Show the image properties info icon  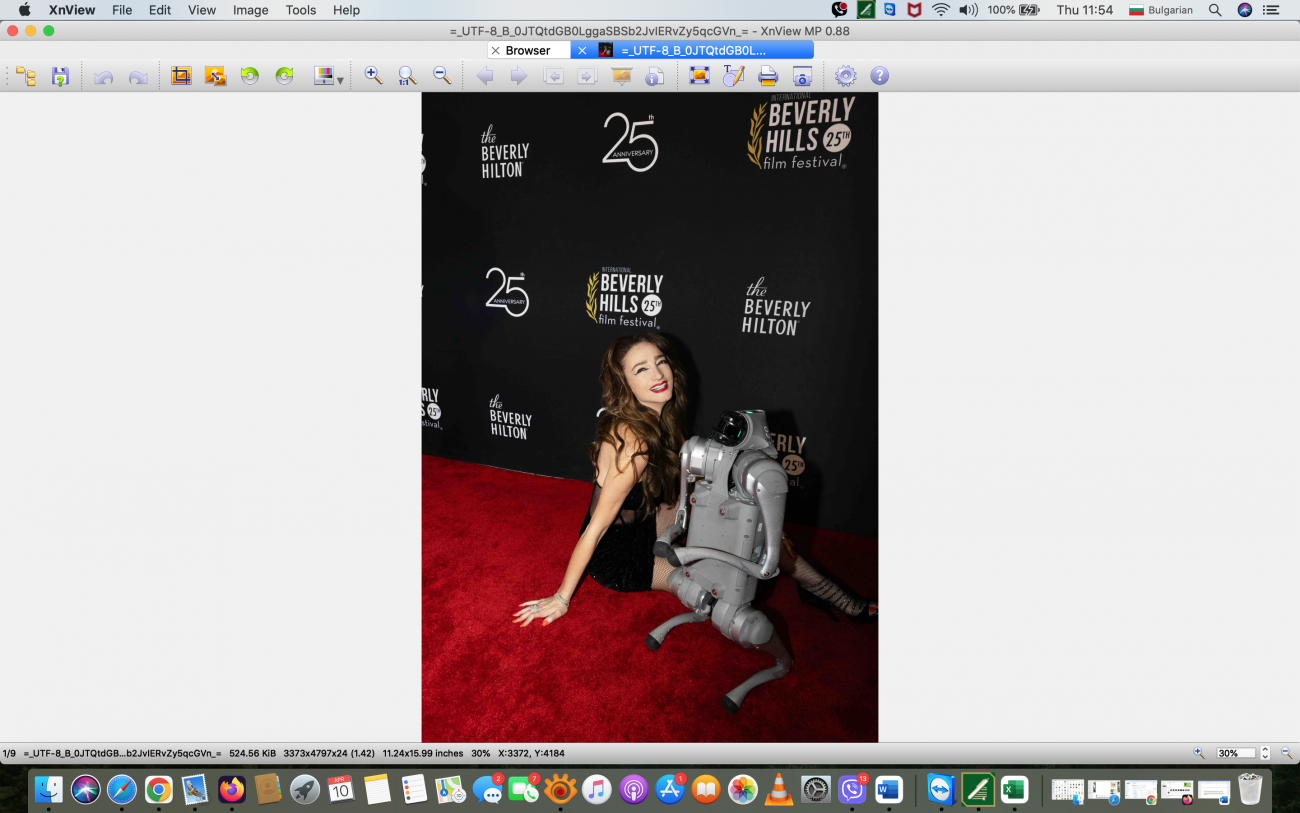(655, 76)
